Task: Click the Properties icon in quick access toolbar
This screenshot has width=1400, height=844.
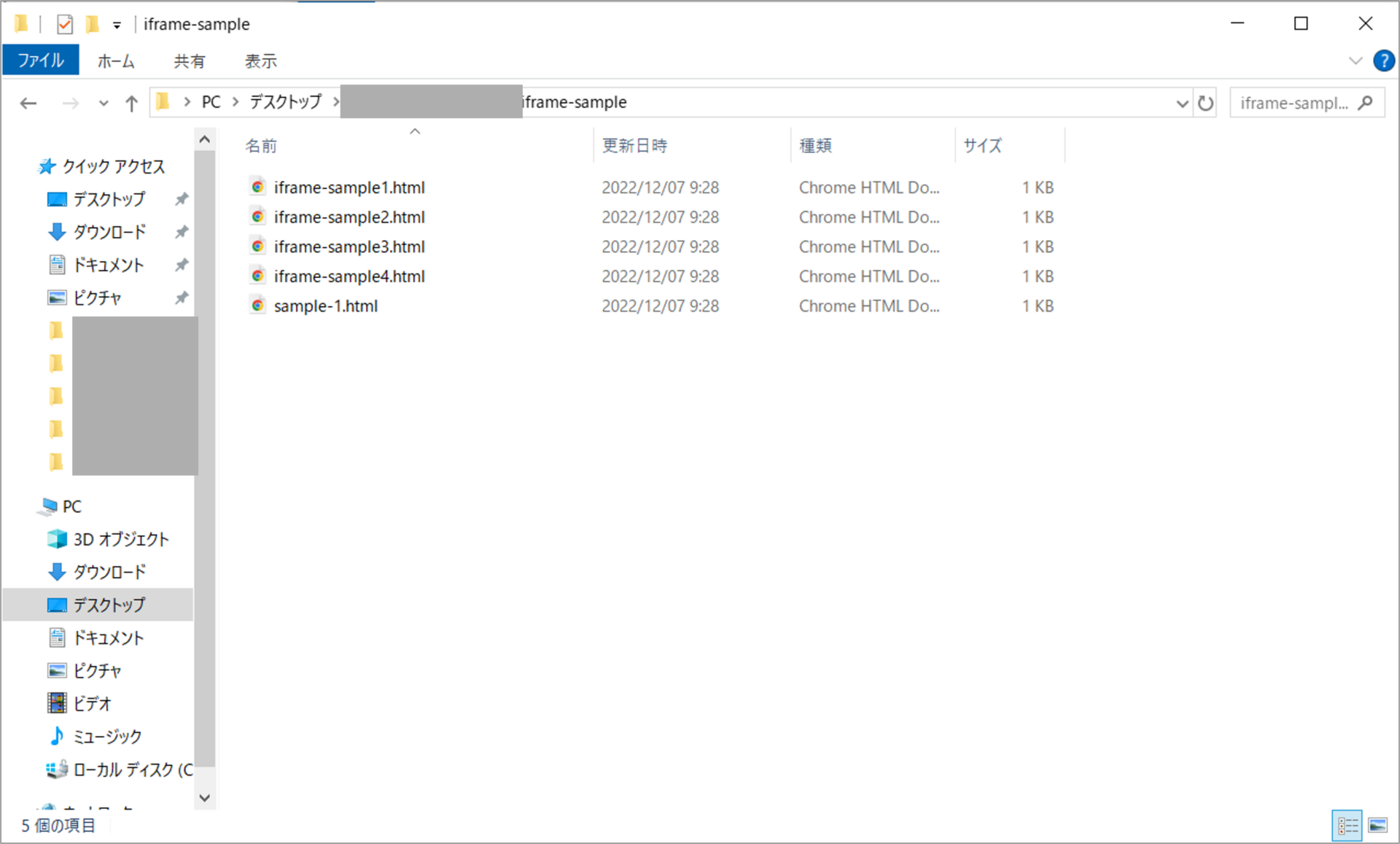Action: (65, 24)
